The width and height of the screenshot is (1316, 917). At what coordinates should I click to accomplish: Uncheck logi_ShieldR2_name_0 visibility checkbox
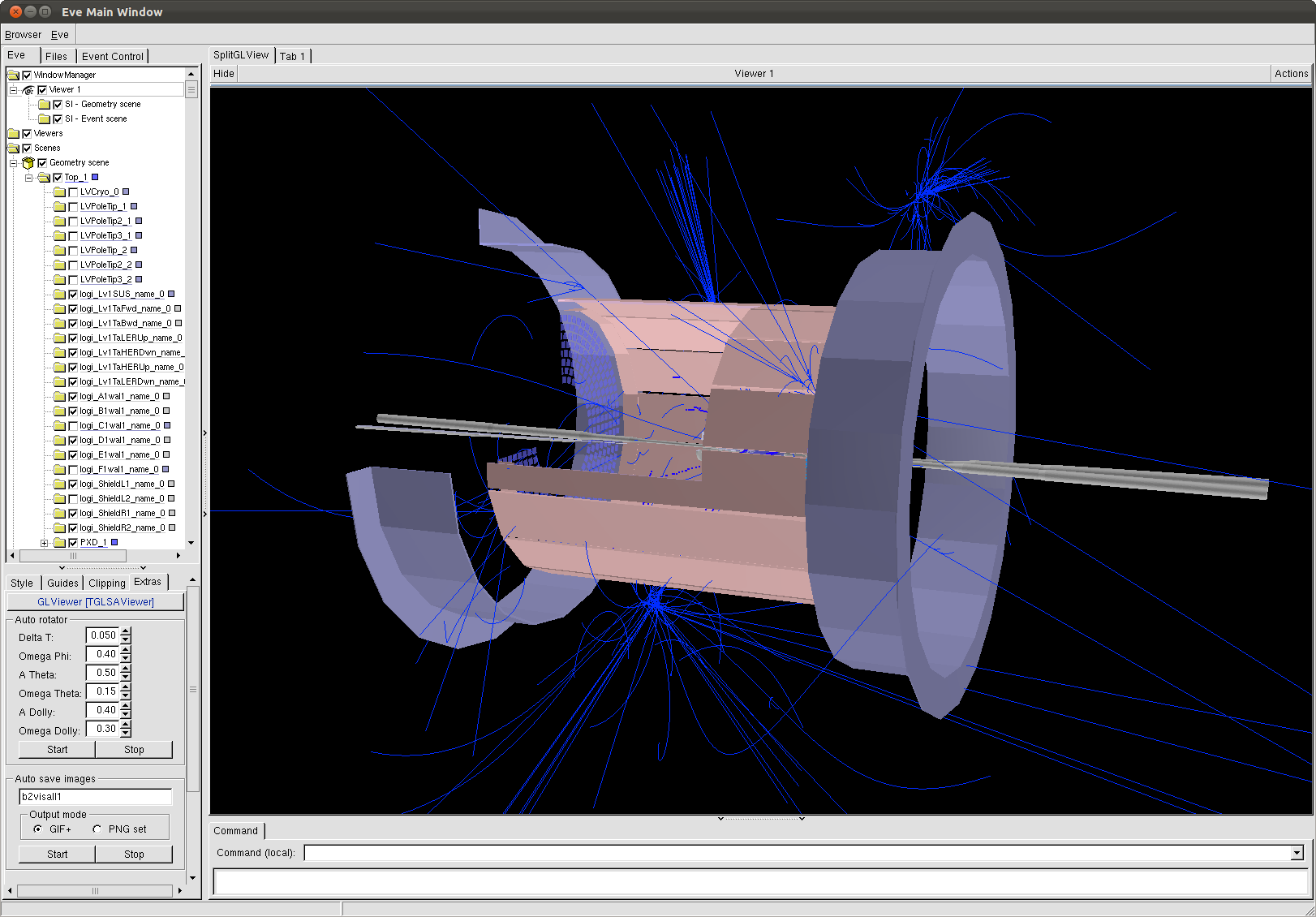click(x=73, y=528)
